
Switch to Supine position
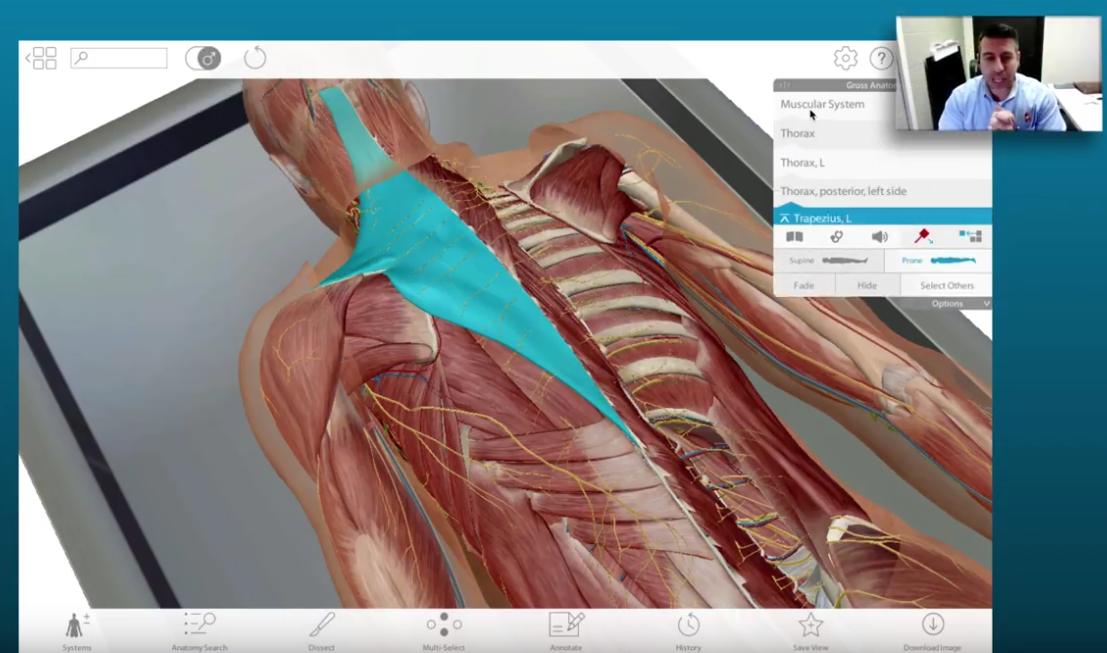point(830,260)
